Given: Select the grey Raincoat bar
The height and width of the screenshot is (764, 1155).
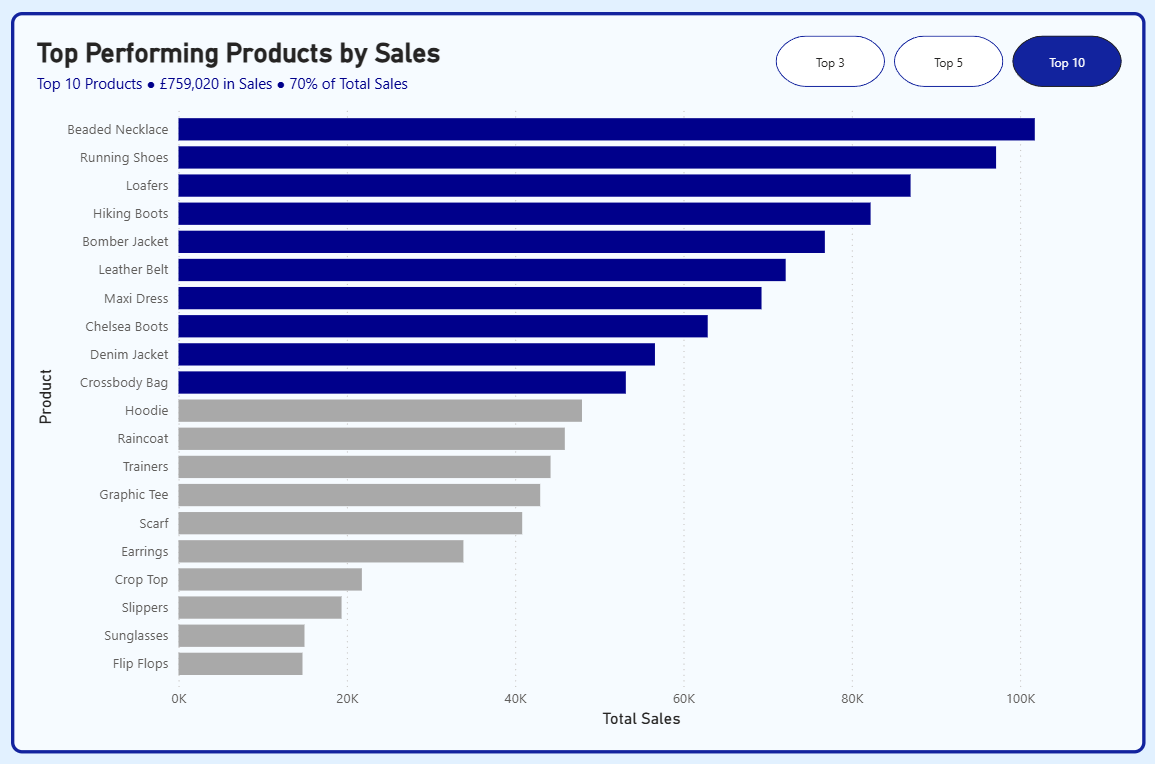Looking at the screenshot, I should (x=371, y=438).
